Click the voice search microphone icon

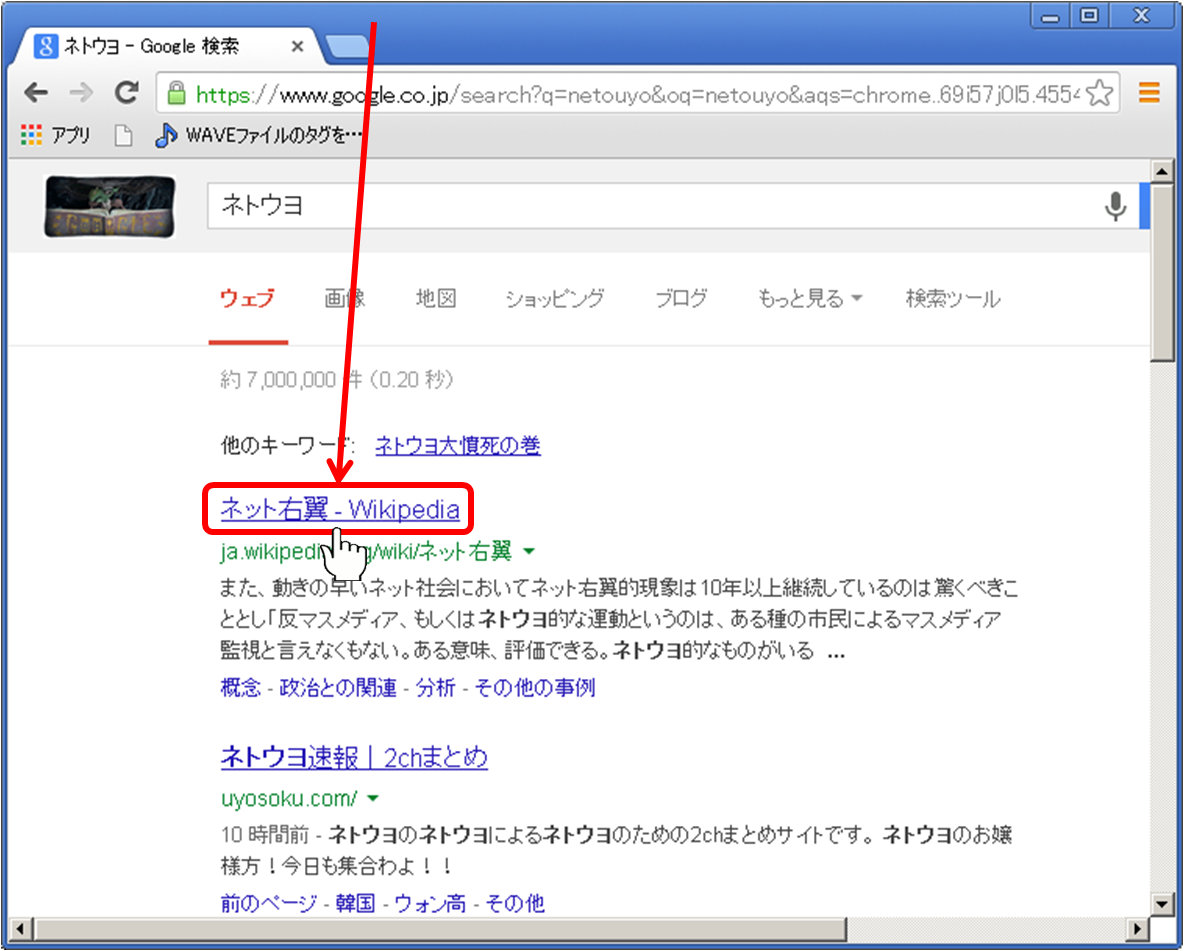point(1114,206)
